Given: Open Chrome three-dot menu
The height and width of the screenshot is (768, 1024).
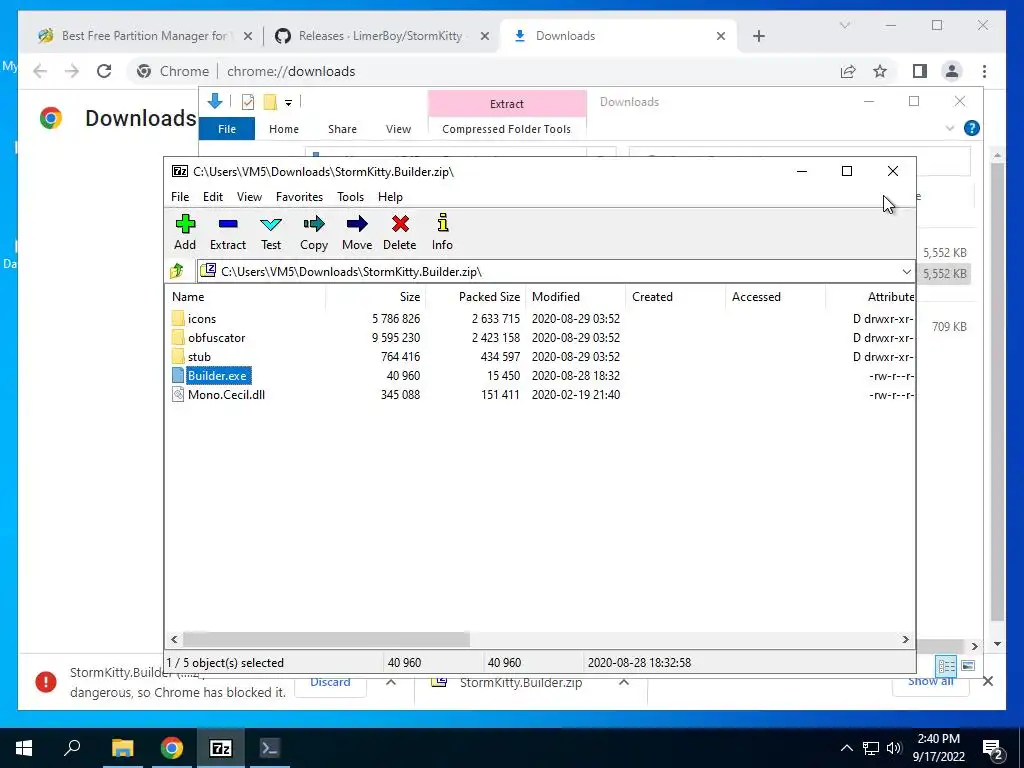Looking at the screenshot, I should (x=984, y=71).
